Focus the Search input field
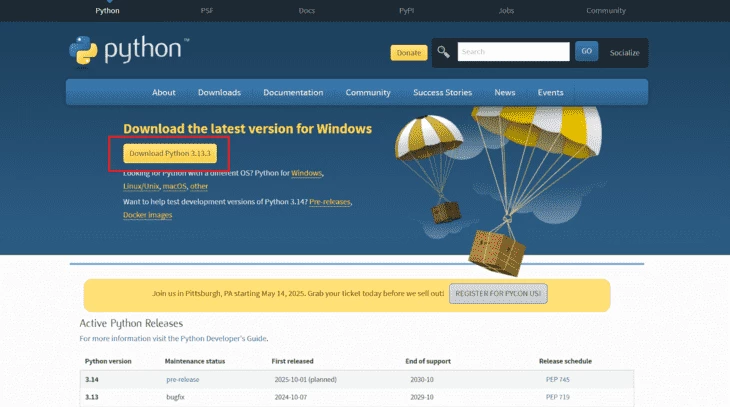Image resolution: width=730 pixels, height=407 pixels. (x=514, y=52)
